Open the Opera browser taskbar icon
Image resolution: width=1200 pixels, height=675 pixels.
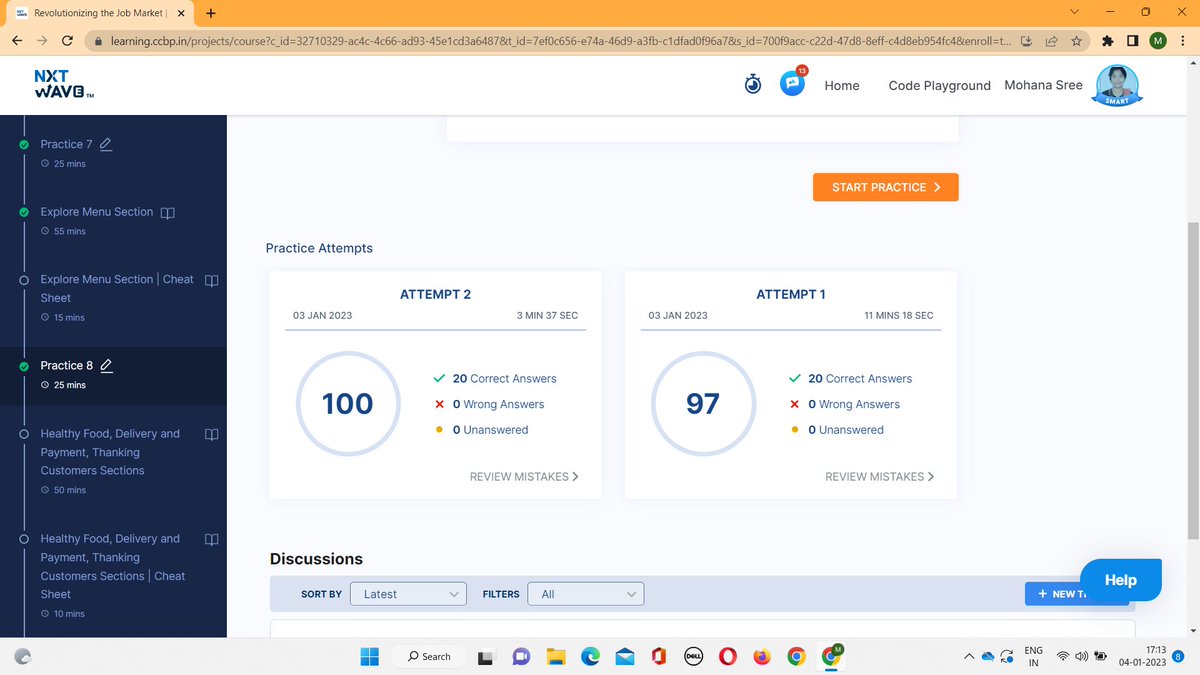[x=728, y=656]
